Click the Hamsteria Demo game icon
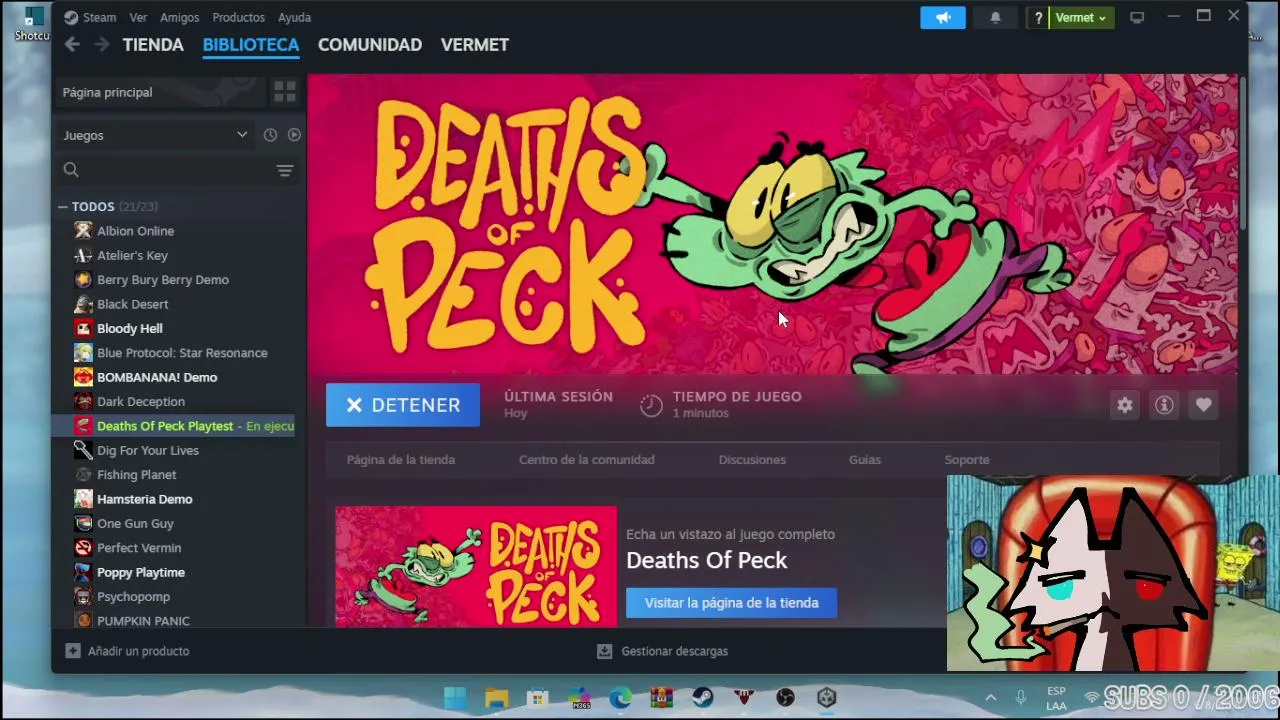Image resolution: width=1280 pixels, height=720 pixels. tap(83, 499)
